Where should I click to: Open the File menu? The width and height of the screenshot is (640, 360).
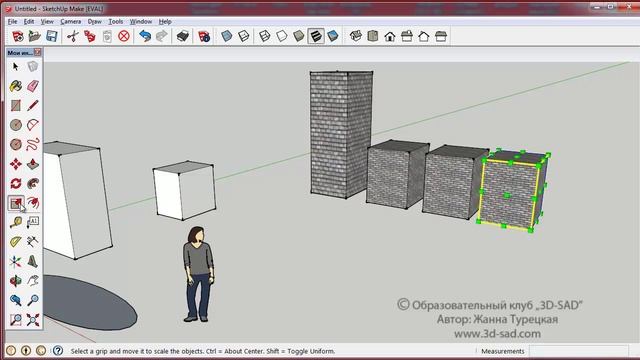point(12,22)
